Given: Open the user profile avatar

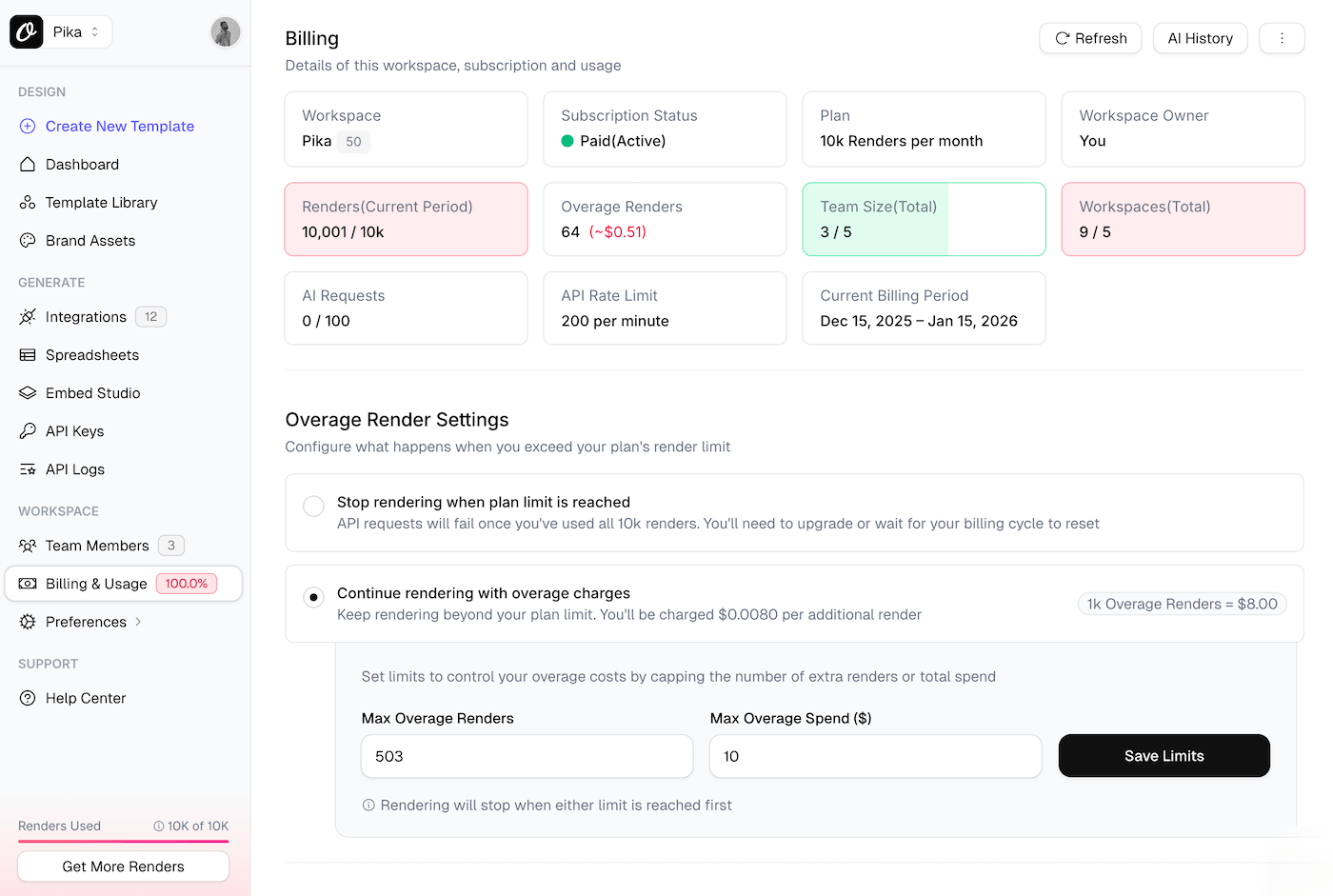Looking at the screenshot, I should (x=226, y=32).
